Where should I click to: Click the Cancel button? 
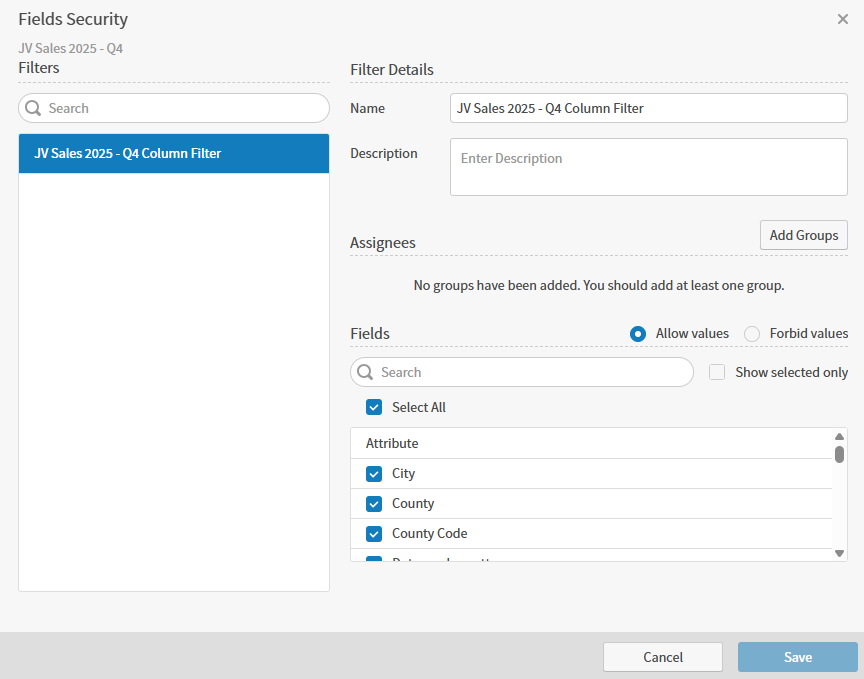(662, 657)
